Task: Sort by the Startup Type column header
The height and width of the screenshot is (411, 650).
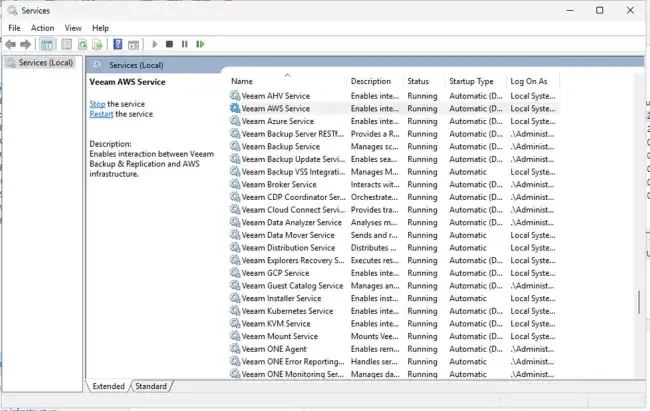Action: [x=475, y=81]
